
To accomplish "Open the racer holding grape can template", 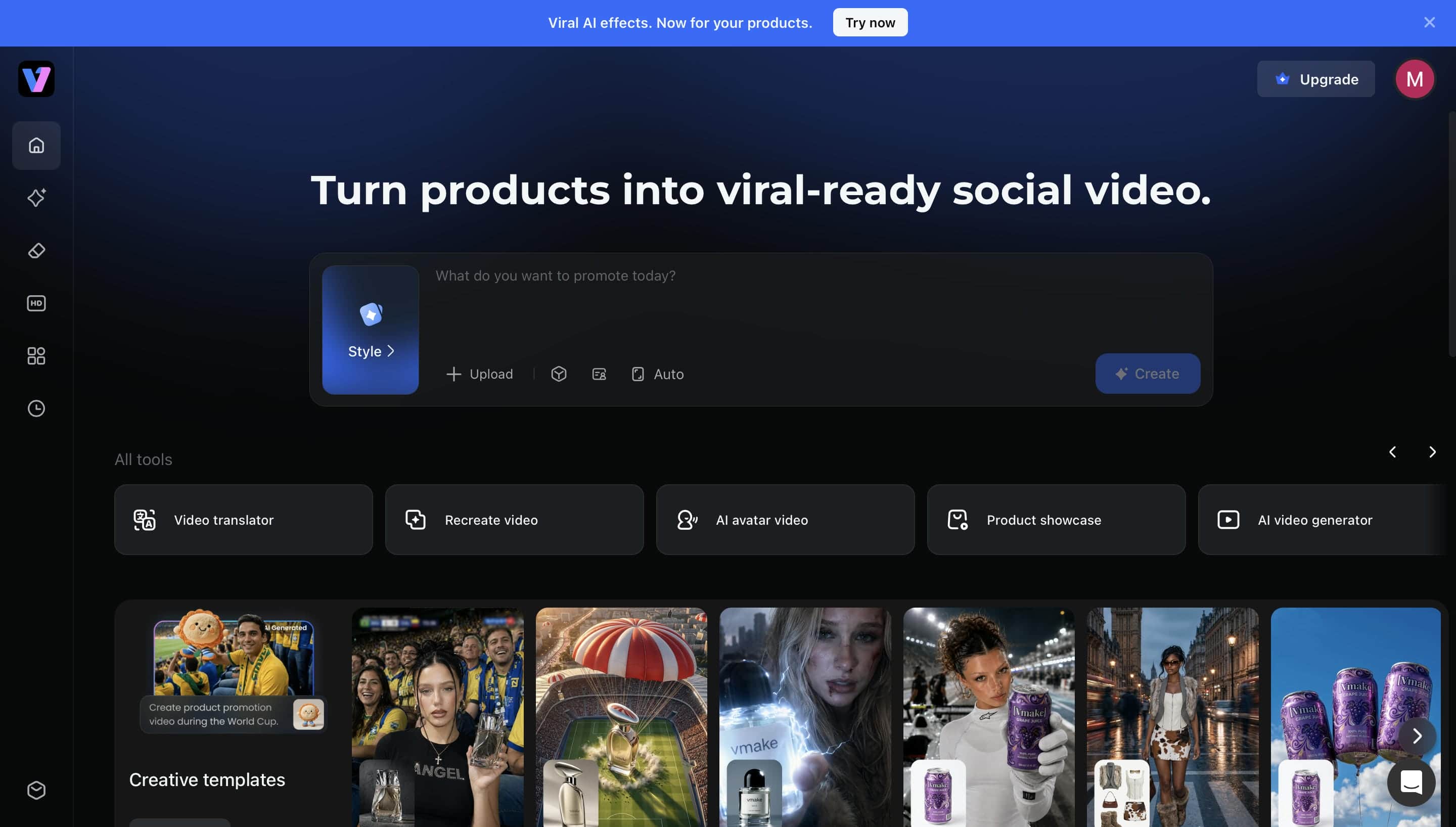I will [x=989, y=717].
